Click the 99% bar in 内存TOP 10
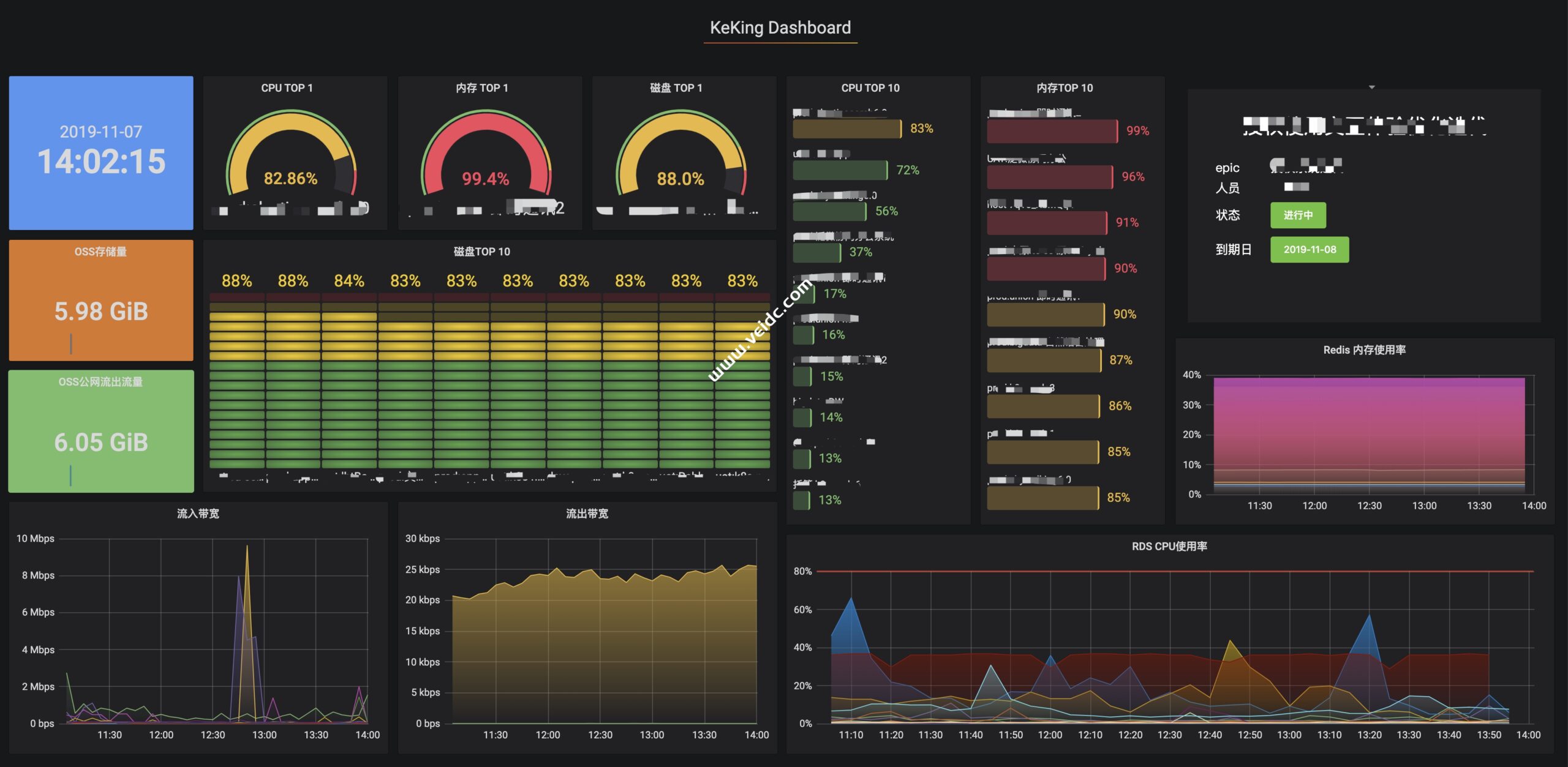Screen dimensions: 1568x767 point(1052,131)
